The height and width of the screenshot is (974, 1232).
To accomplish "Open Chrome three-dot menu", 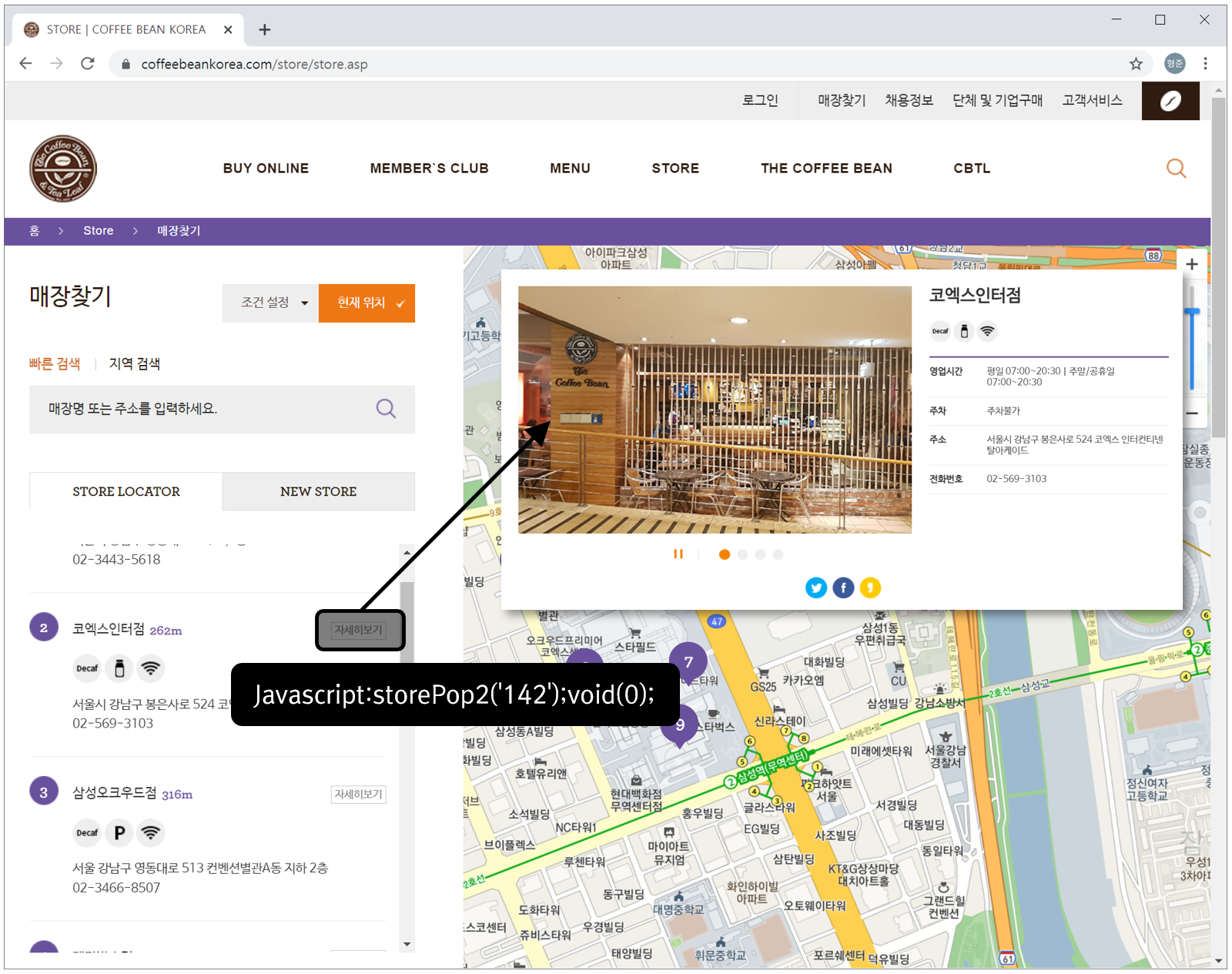I will coord(1205,64).
